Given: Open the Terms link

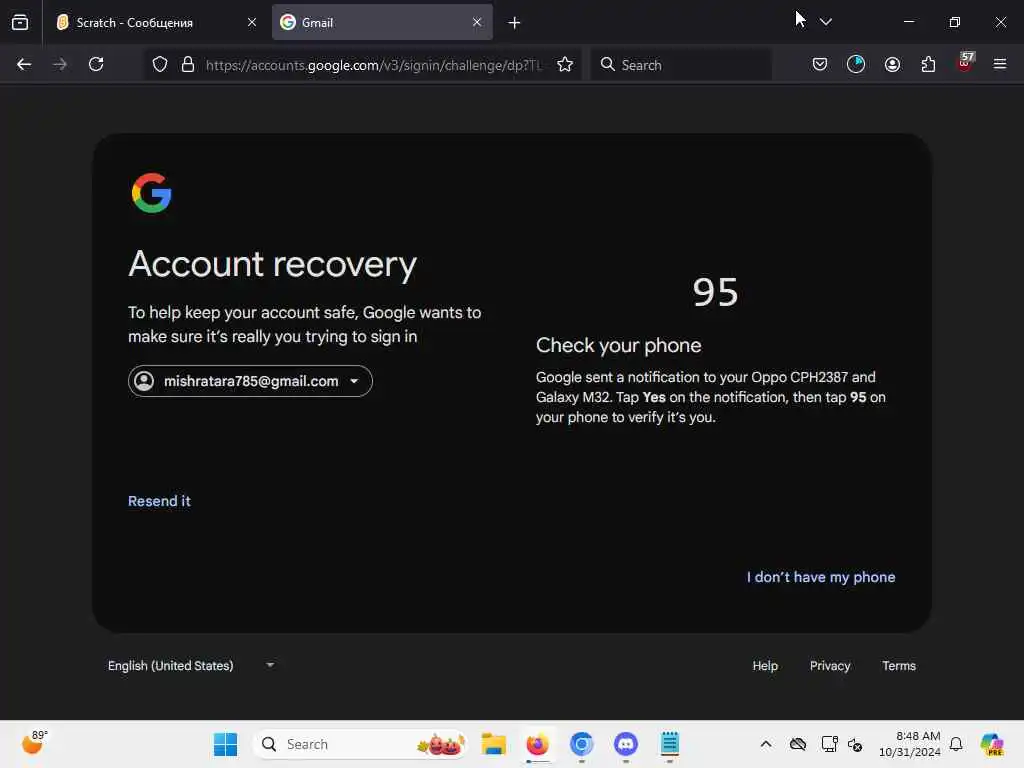Looking at the screenshot, I should pyautogui.click(x=899, y=665).
